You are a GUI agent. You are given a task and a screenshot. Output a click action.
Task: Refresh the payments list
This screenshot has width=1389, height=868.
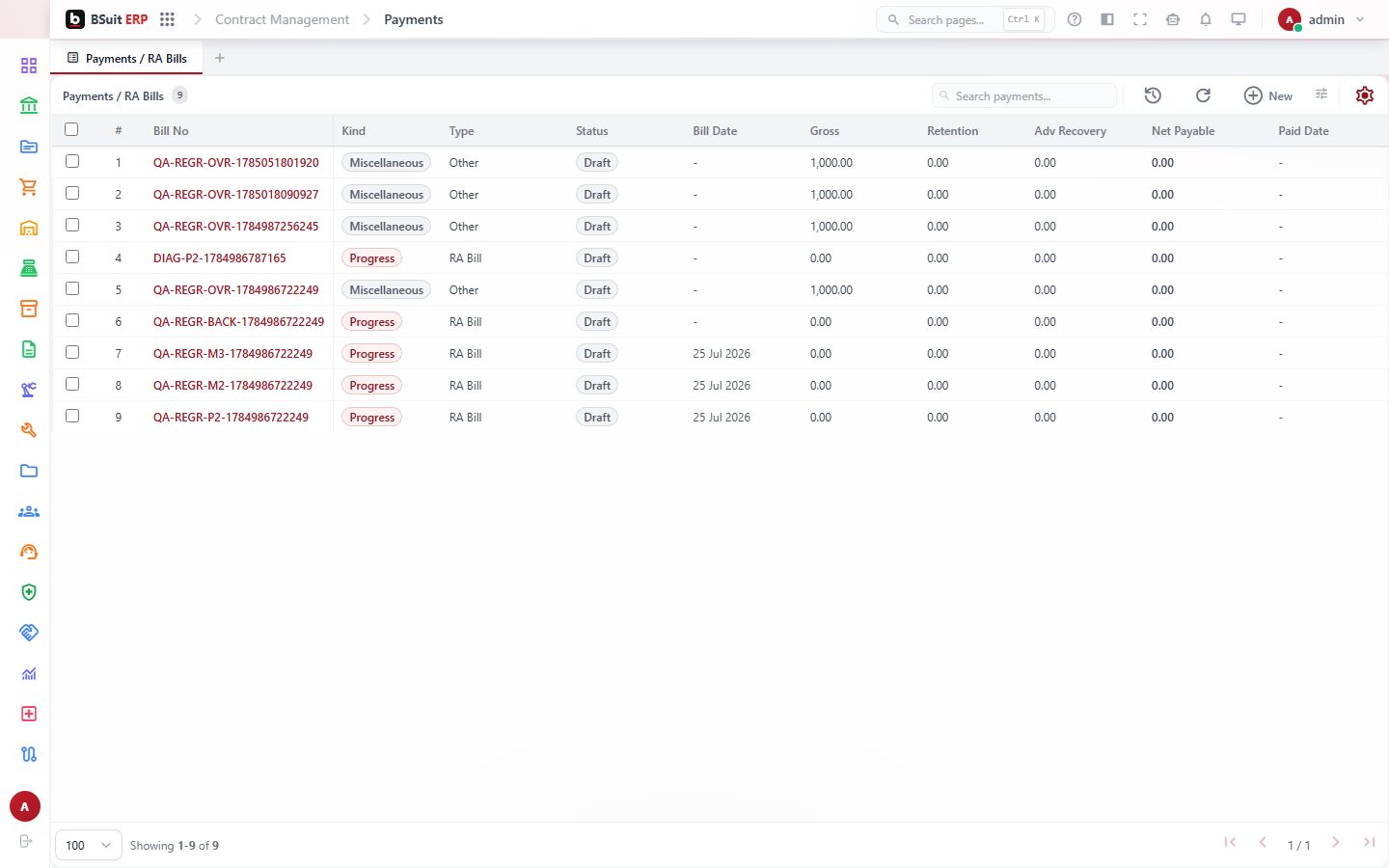pyautogui.click(x=1203, y=95)
